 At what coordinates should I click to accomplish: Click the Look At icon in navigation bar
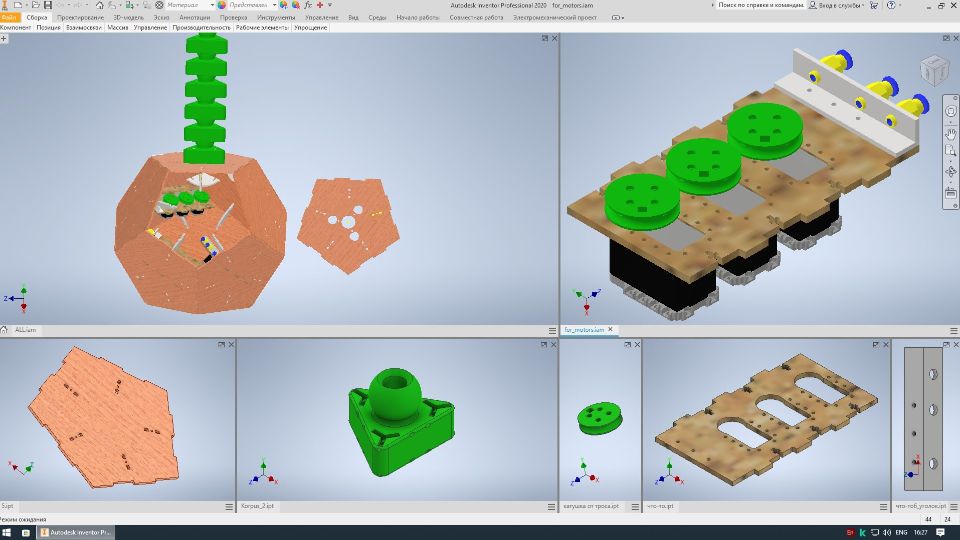(x=950, y=193)
